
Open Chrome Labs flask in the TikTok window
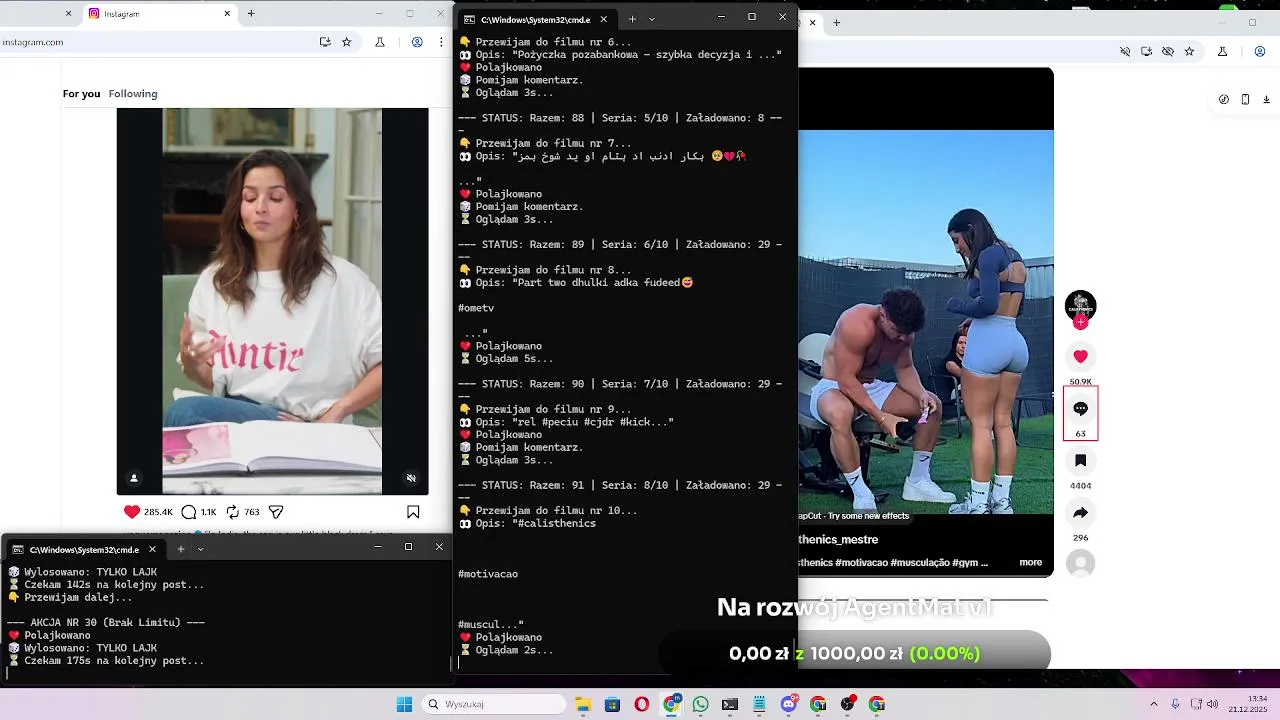[x=1223, y=51]
